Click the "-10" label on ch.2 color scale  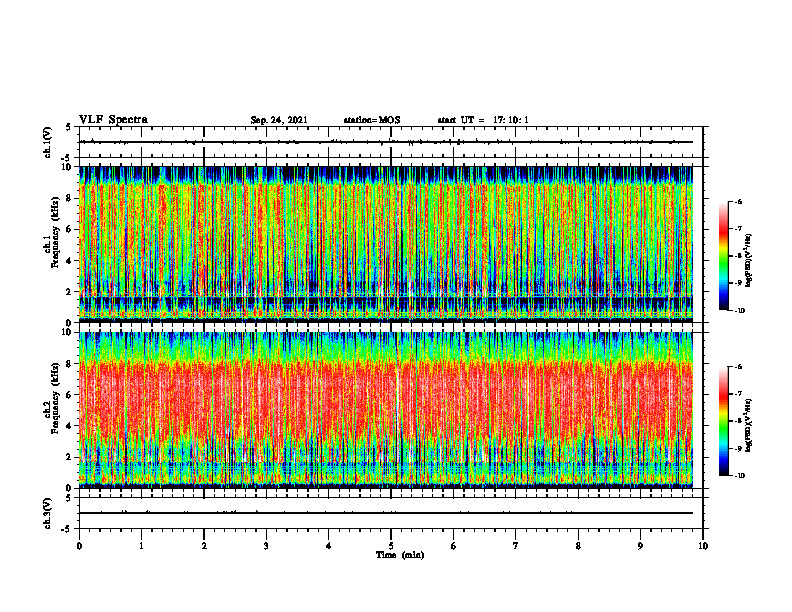point(739,476)
